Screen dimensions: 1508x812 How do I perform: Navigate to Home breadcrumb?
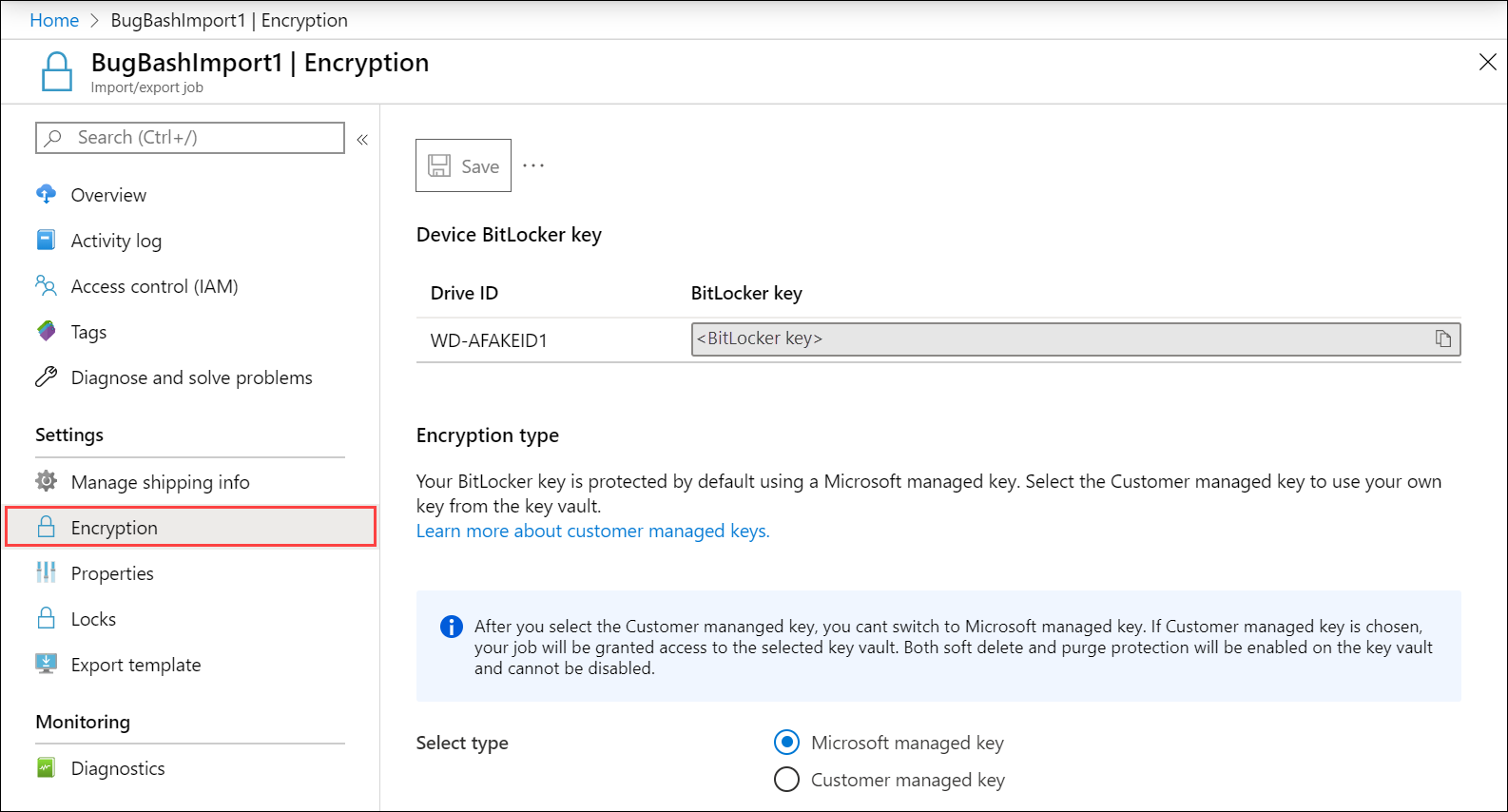[54, 20]
